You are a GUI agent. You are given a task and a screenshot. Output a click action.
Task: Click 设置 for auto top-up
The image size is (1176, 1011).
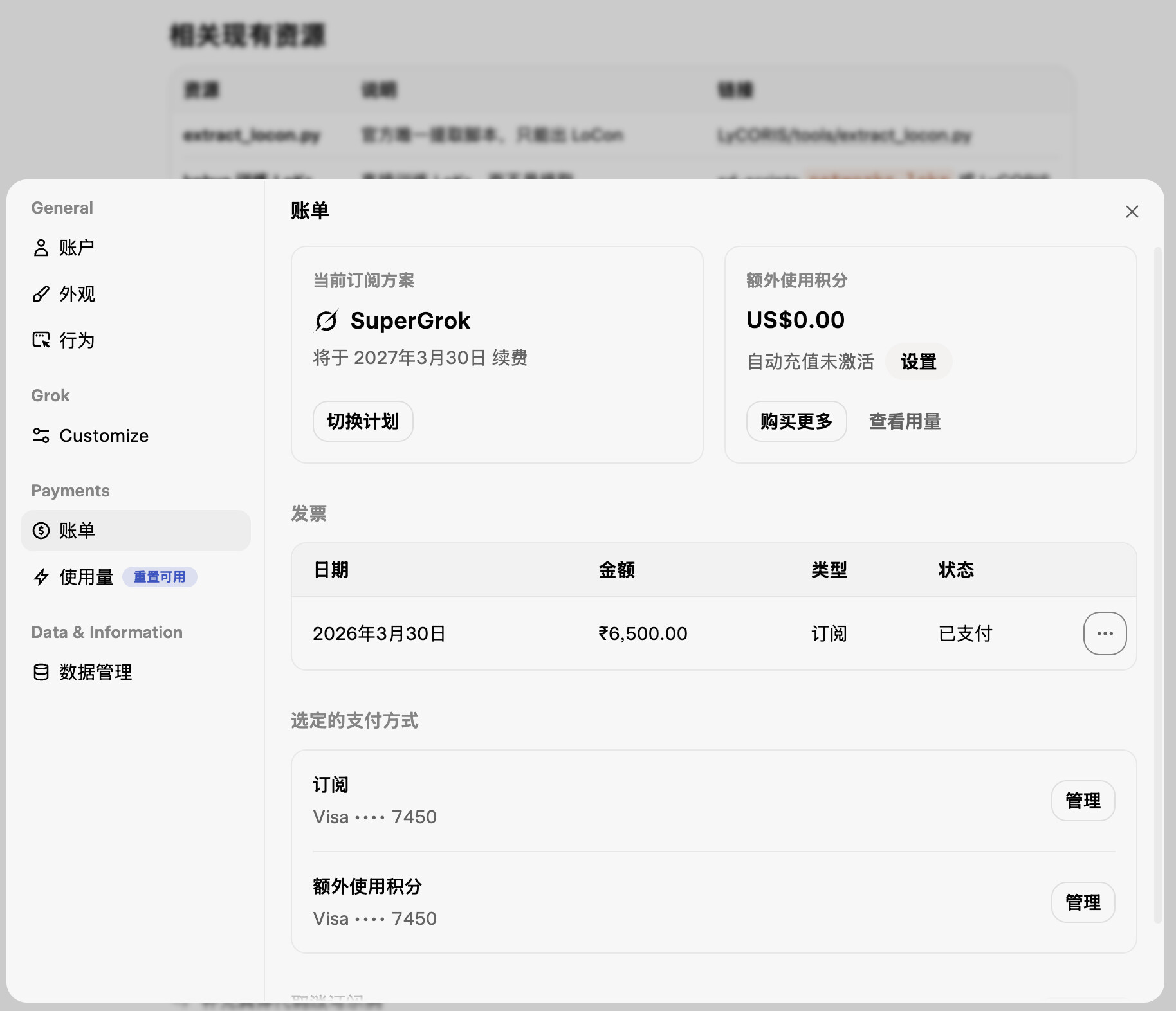coord(919,361)
